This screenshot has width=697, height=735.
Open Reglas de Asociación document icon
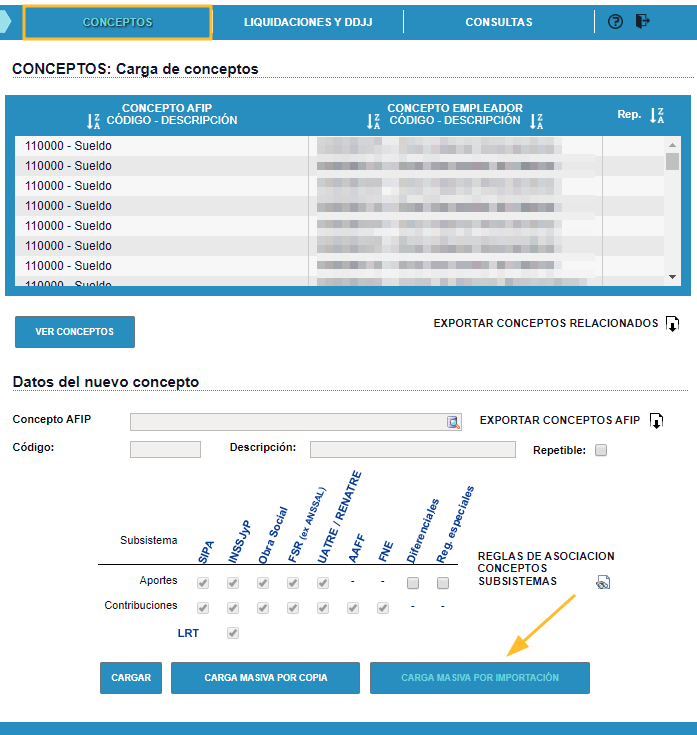pyautogui.click(x=603, y=582)
